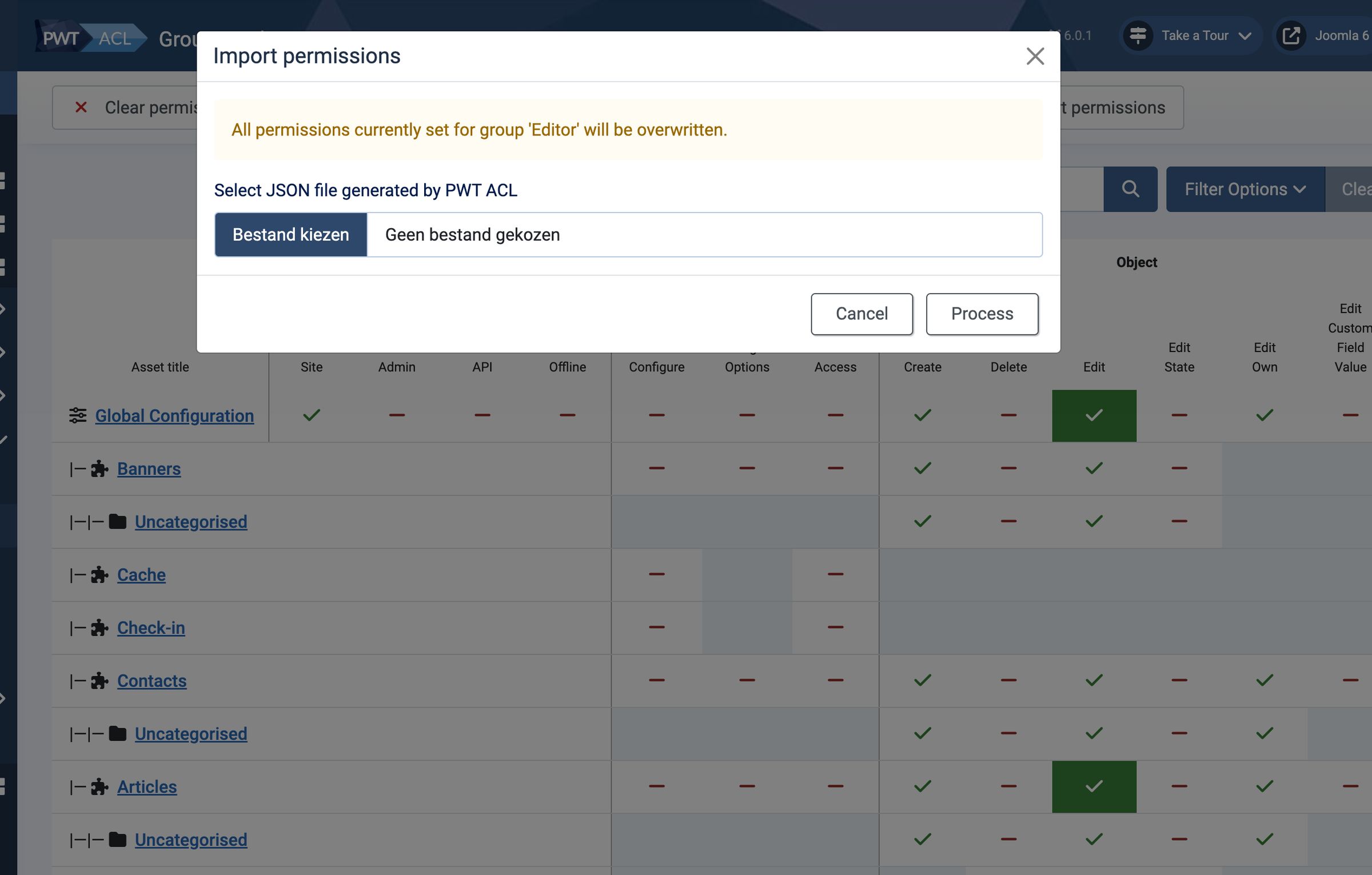Image resolution: width=1372 pixels, height=875 pixels.
Task: Click the Take a Tour signpost icon
Action: tap(1138, 35)
